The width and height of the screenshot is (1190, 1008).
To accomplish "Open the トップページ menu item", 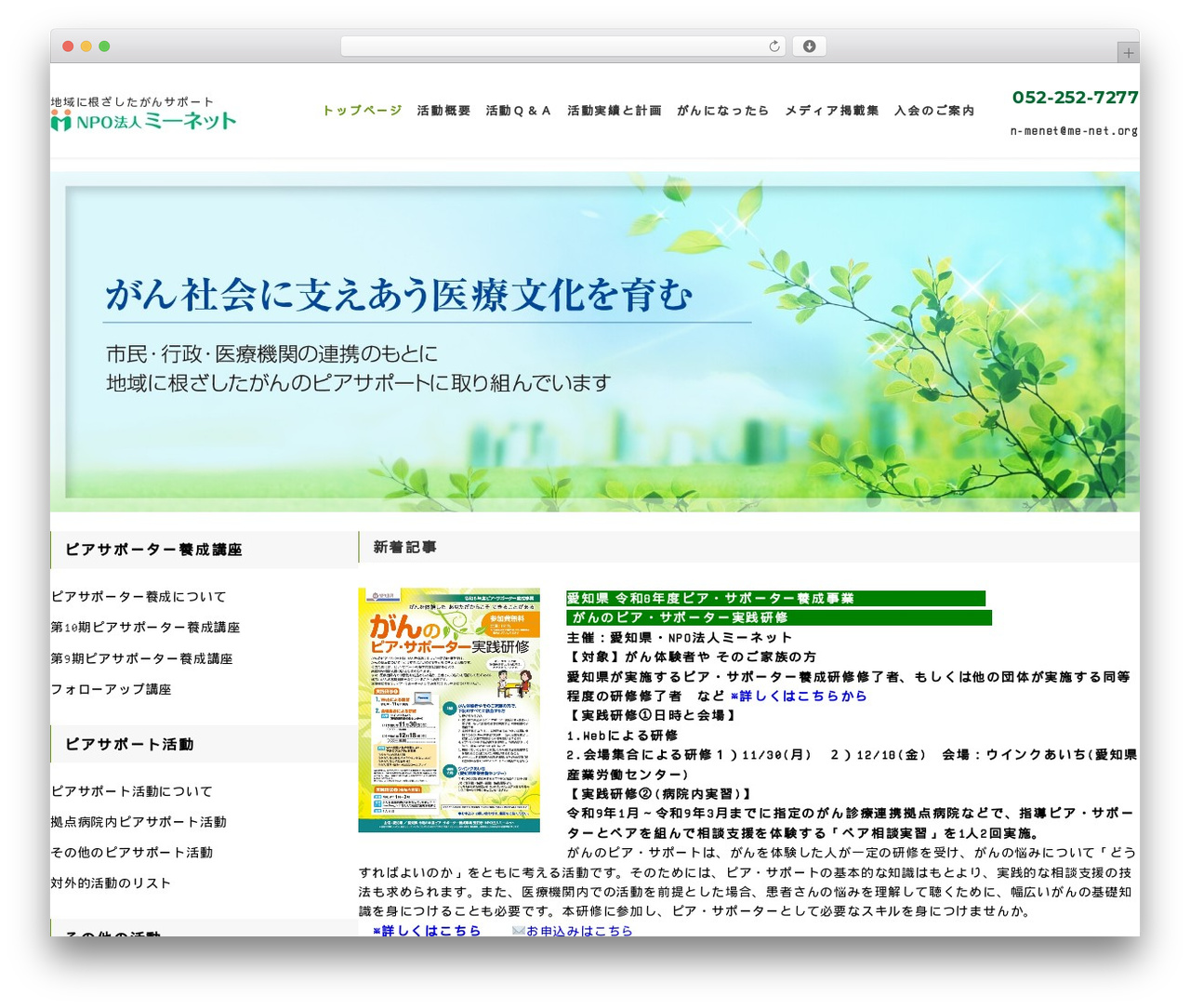I will point(363,111).
